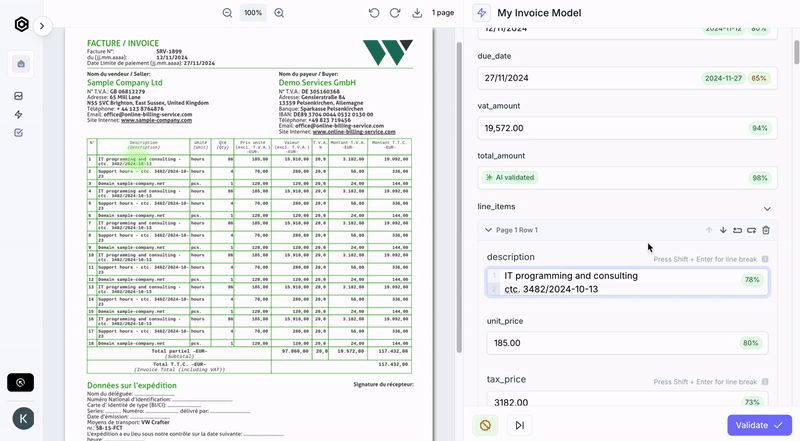The image size is (800, 441).
Task: Edit the due_date field value 27/11/2024
Action: [x=627, y=78]
